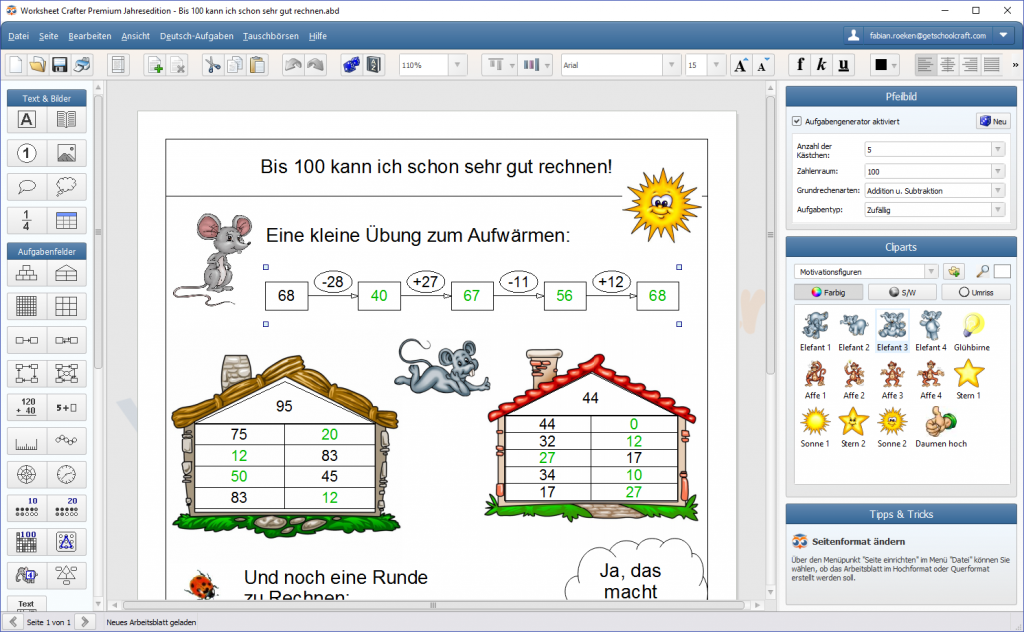Open the Deutsch-Aufgaben menu
Image resolution: width=1024 pixels, height=632 pixels.
pyautogui.click(x=196, y=36)
